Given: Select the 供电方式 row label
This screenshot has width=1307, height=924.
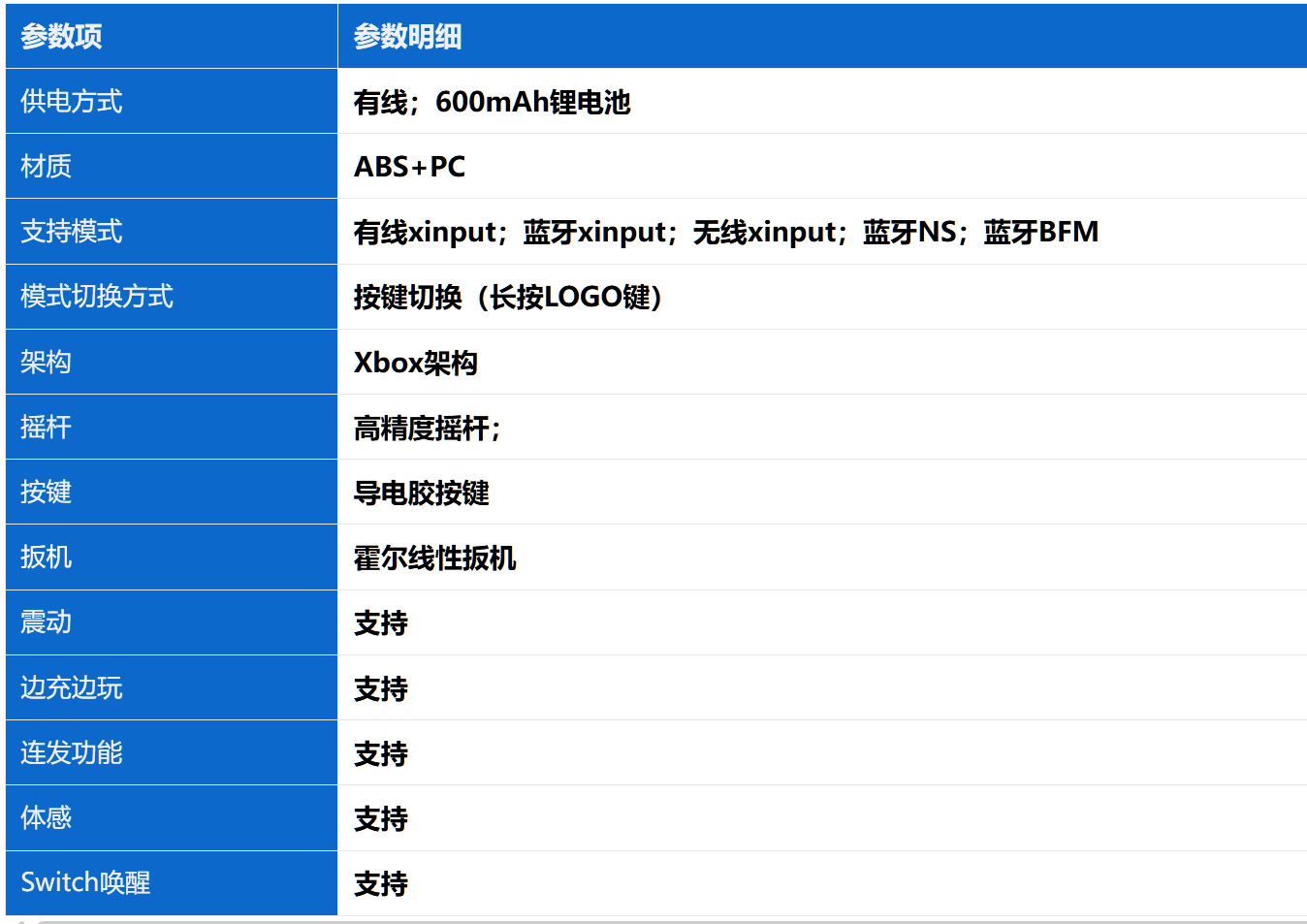Looking at the screenshot, I should 72,102.
